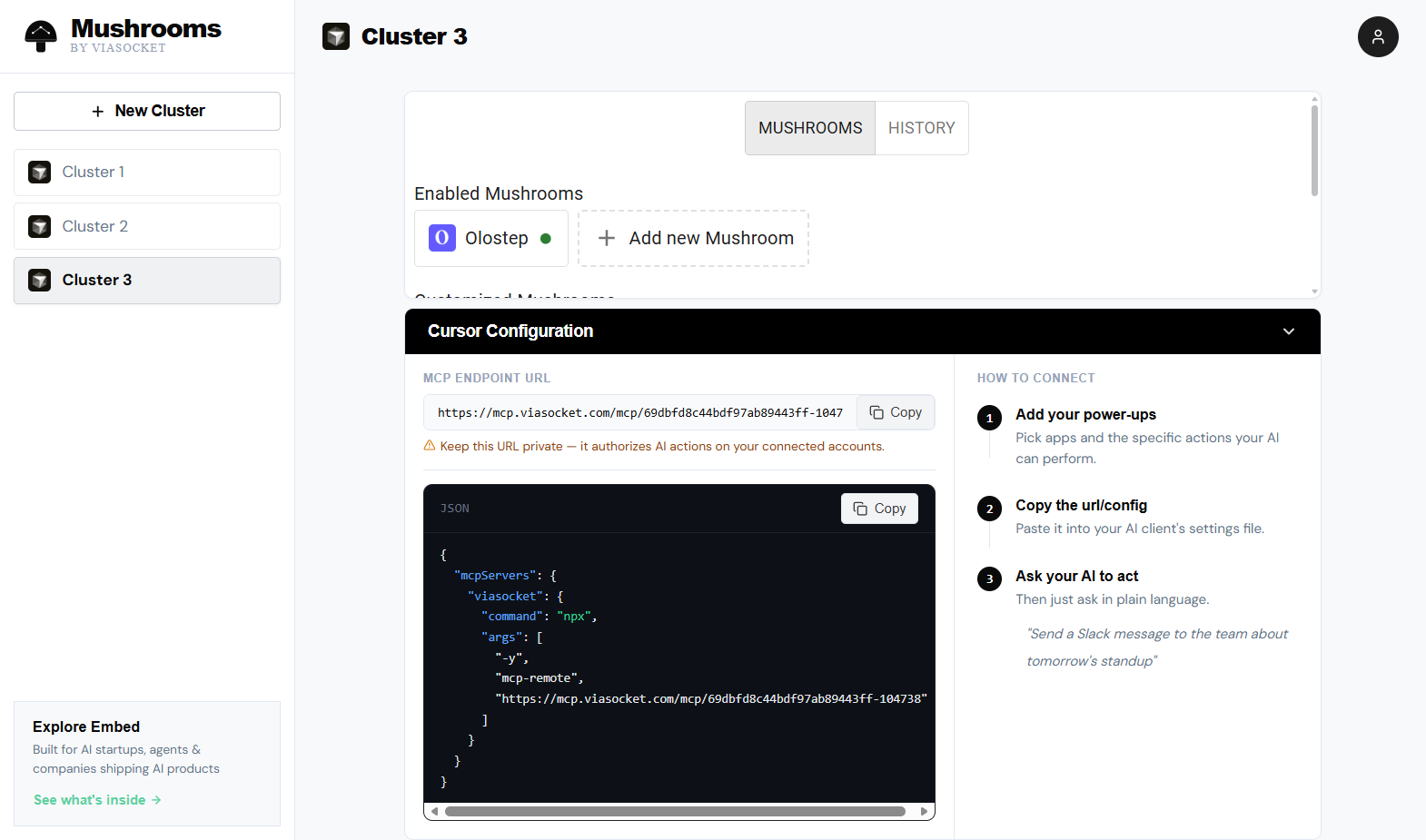Copy the MCP endpoint URL
This screenshot has width=1426, height=840.
coord(896,412)
